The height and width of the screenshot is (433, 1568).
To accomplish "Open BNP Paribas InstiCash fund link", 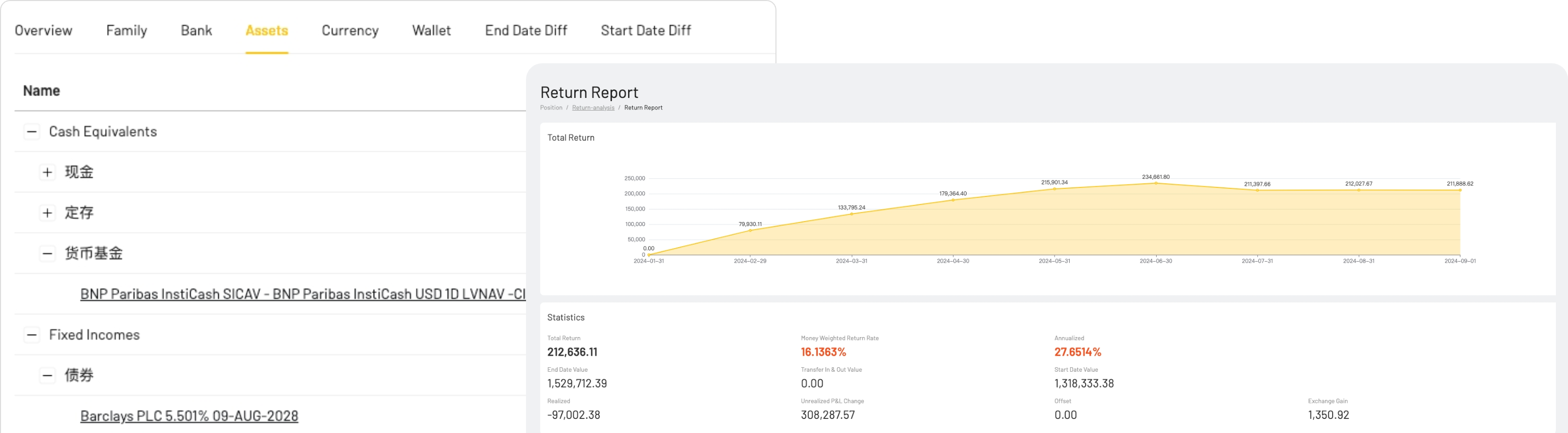I will tap(303, 294).
